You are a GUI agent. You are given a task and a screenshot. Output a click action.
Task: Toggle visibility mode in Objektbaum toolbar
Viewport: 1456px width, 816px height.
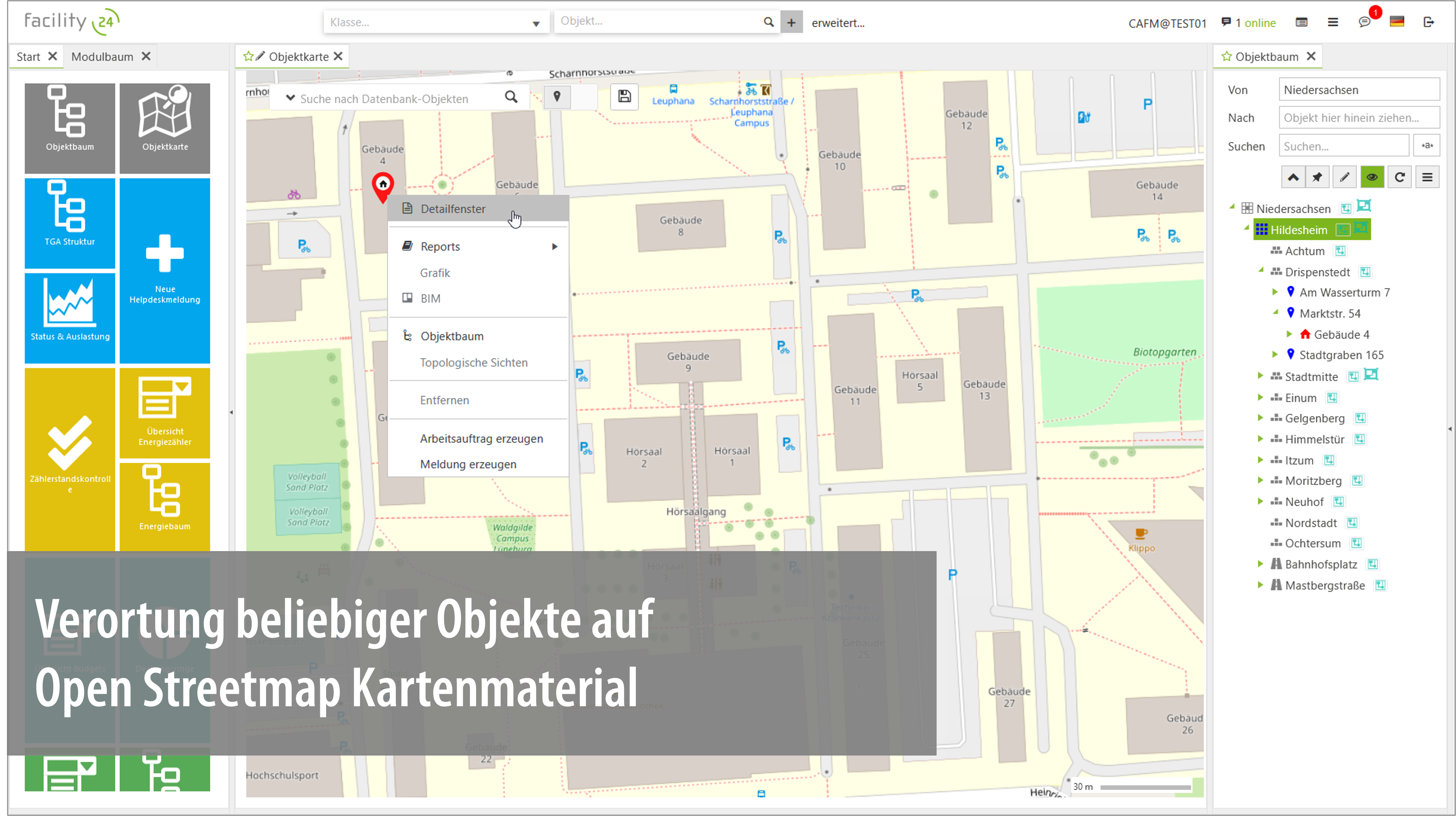[x=1372, y=177]
